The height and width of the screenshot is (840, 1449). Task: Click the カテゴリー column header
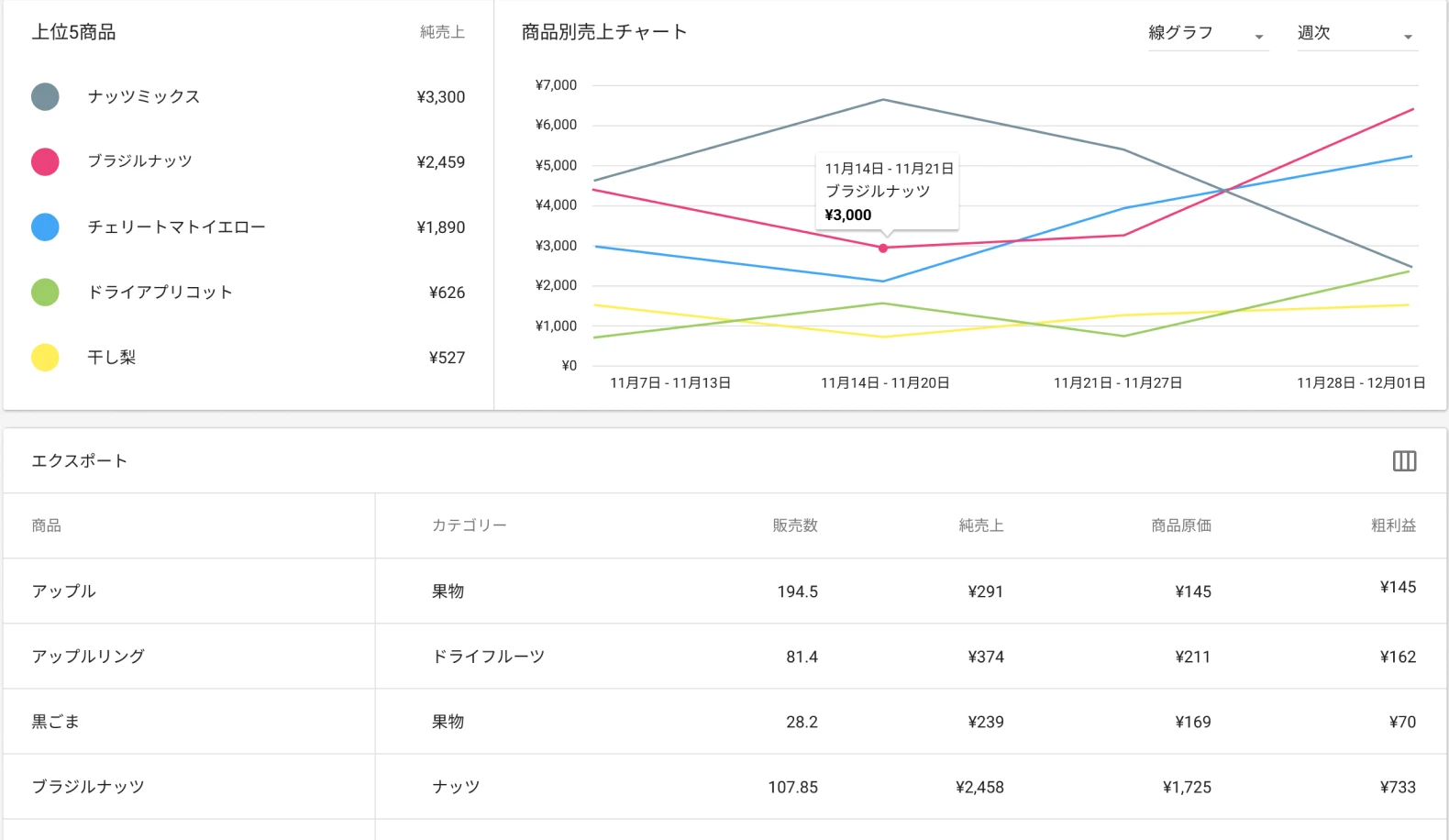click(x=469, y=525)
